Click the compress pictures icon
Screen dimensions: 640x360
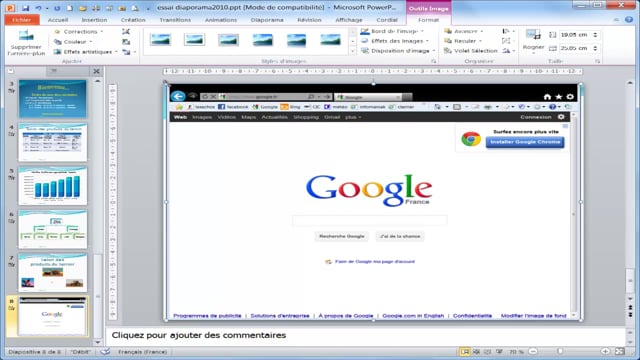(x=126, y=31)
